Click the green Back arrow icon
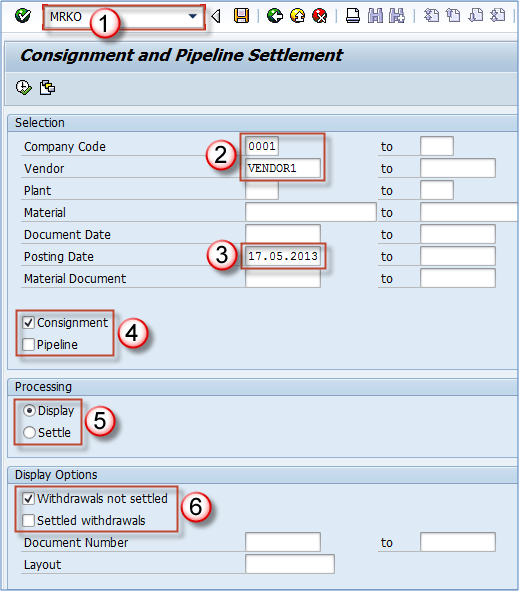 [x=275, y=16]
